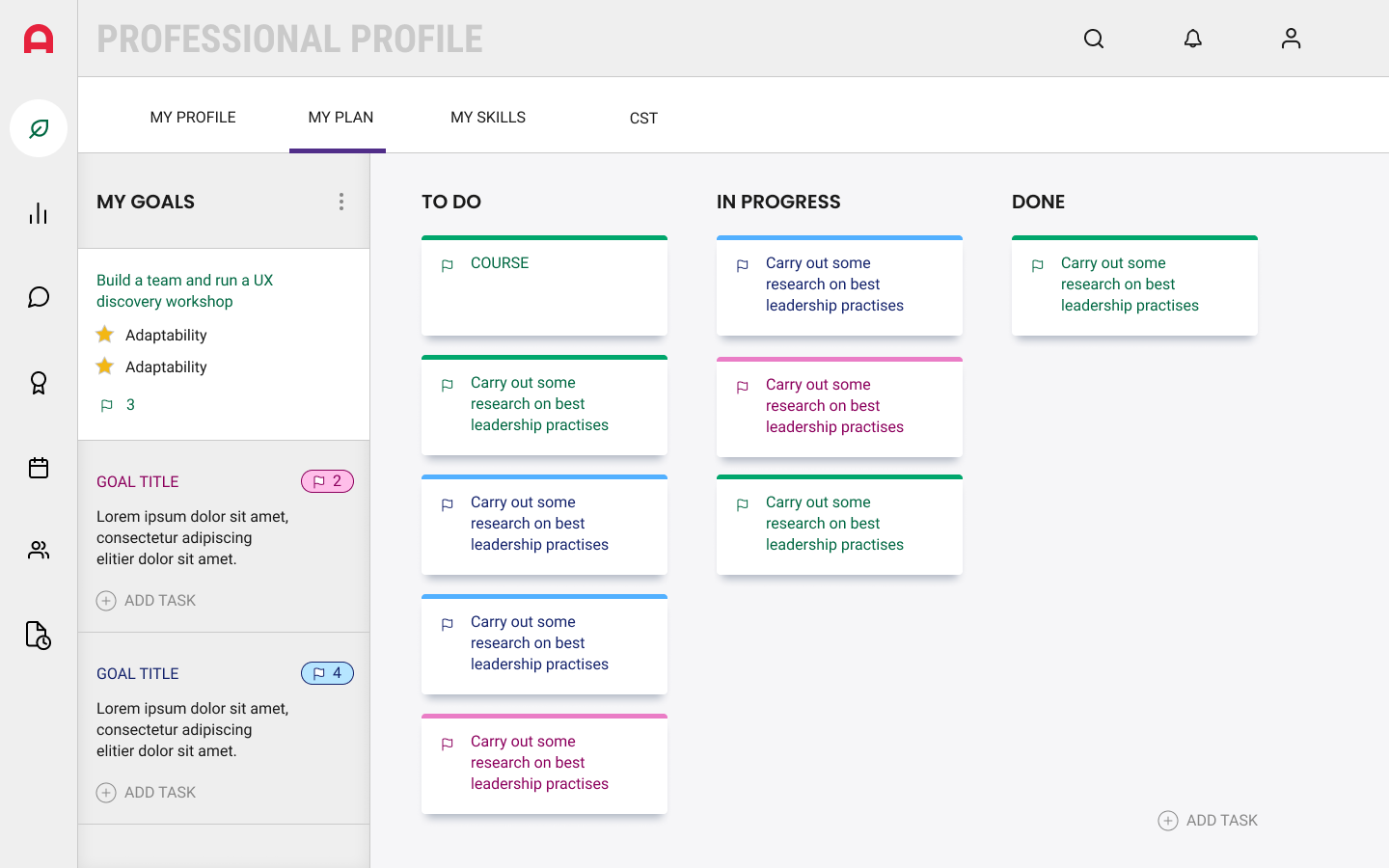Click the blue flag badge showing 4

point(328,673)
